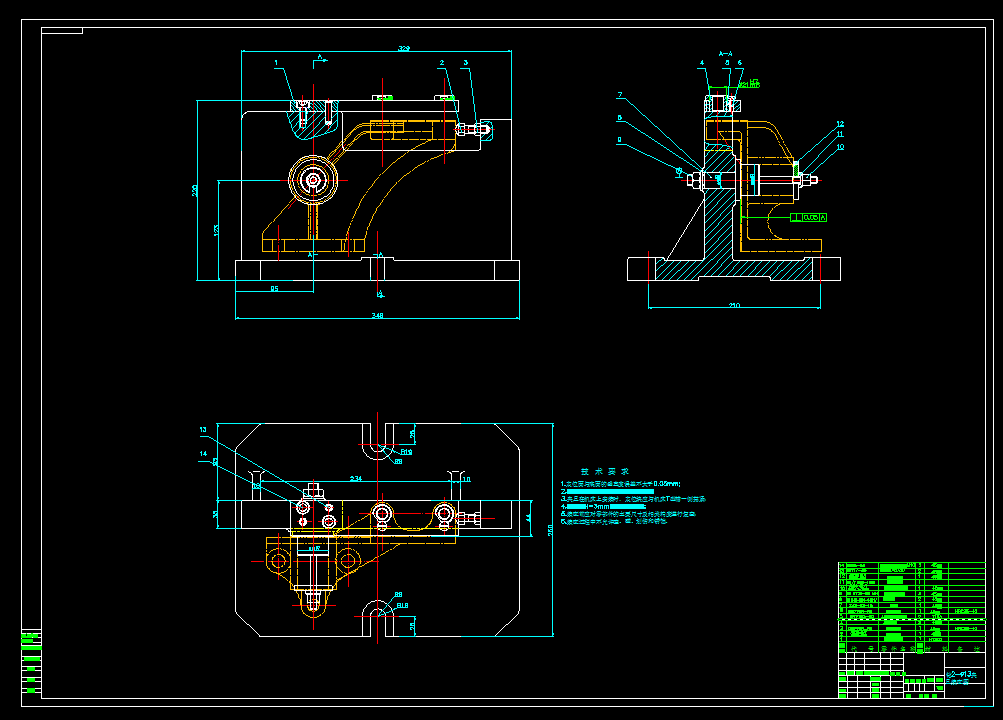Select the R18 radius label near bottom slot
Viewport: 1003px width, 720px height.
point(402,605)
